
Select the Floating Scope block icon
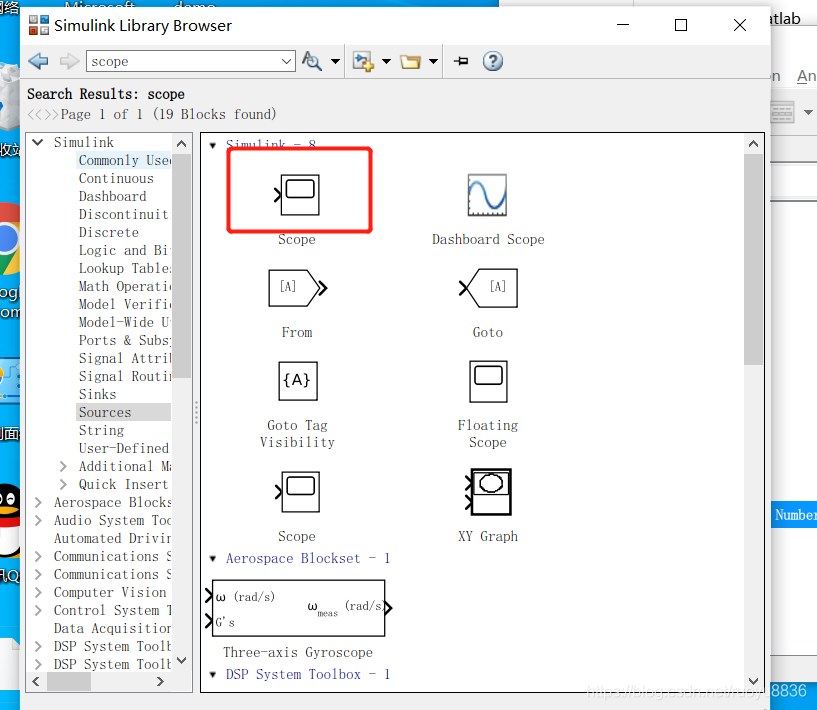(x=488, y=381)
